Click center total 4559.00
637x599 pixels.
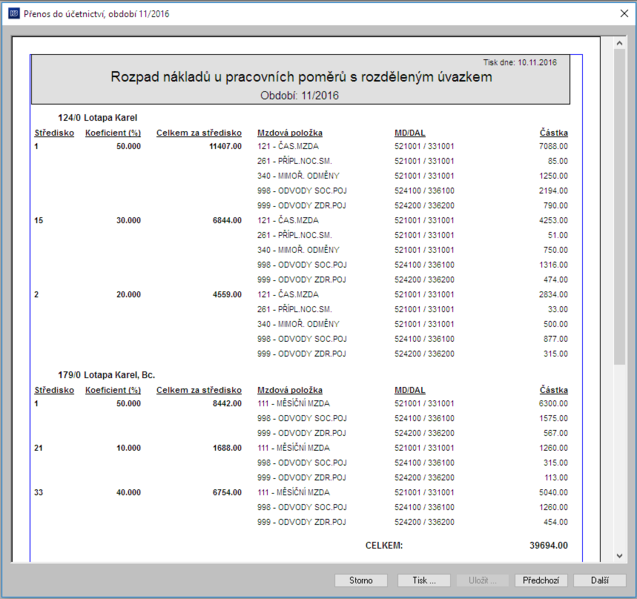click(227, 294)
